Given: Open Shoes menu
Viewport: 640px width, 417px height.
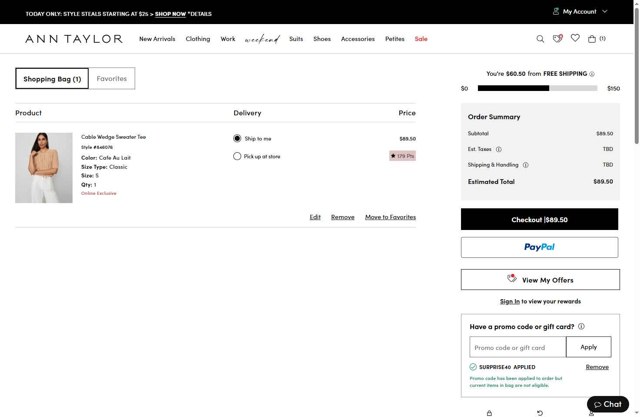Looking at the screenshot, I should pos(322,39).
